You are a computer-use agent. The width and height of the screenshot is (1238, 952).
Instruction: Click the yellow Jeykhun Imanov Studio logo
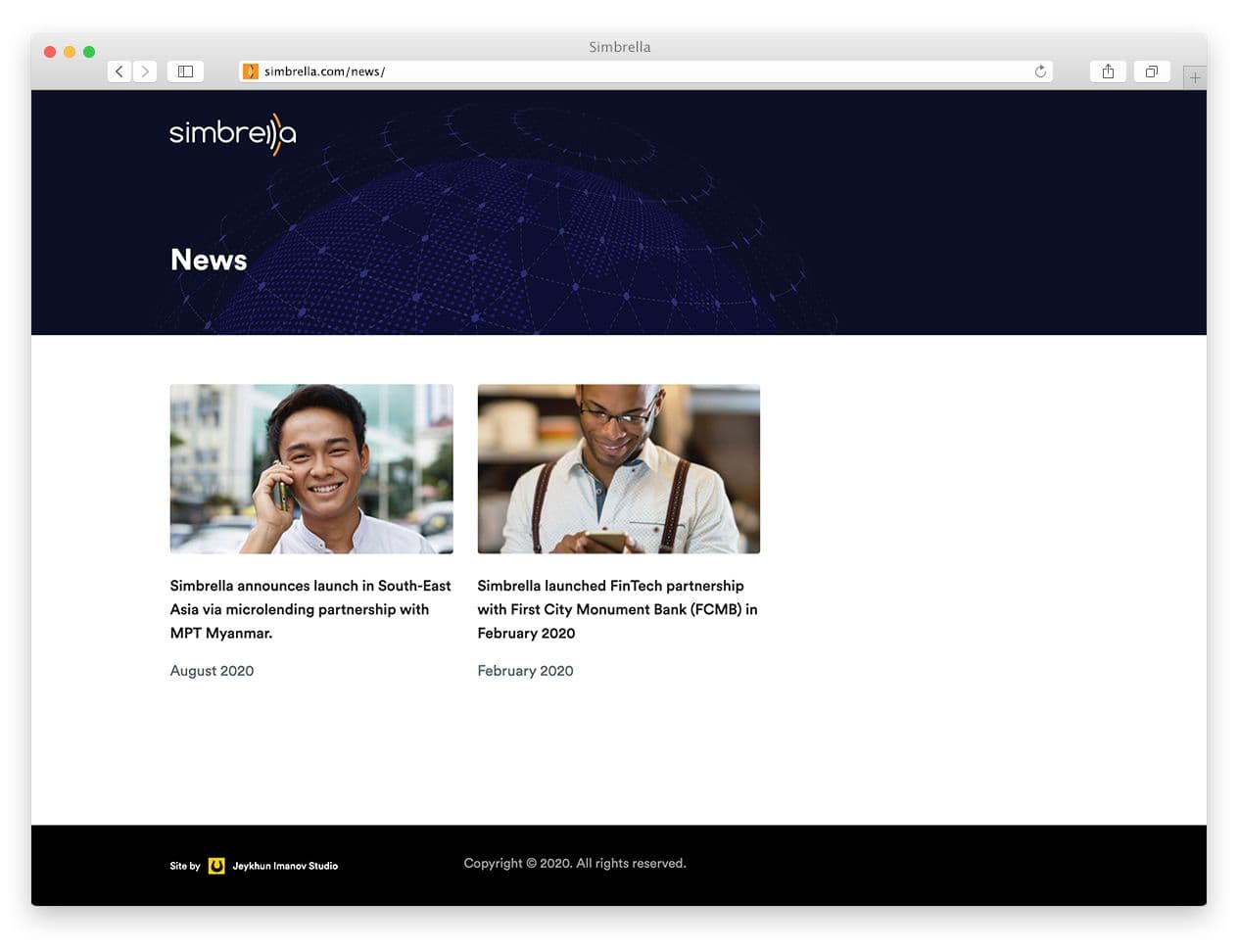(216, 866)
